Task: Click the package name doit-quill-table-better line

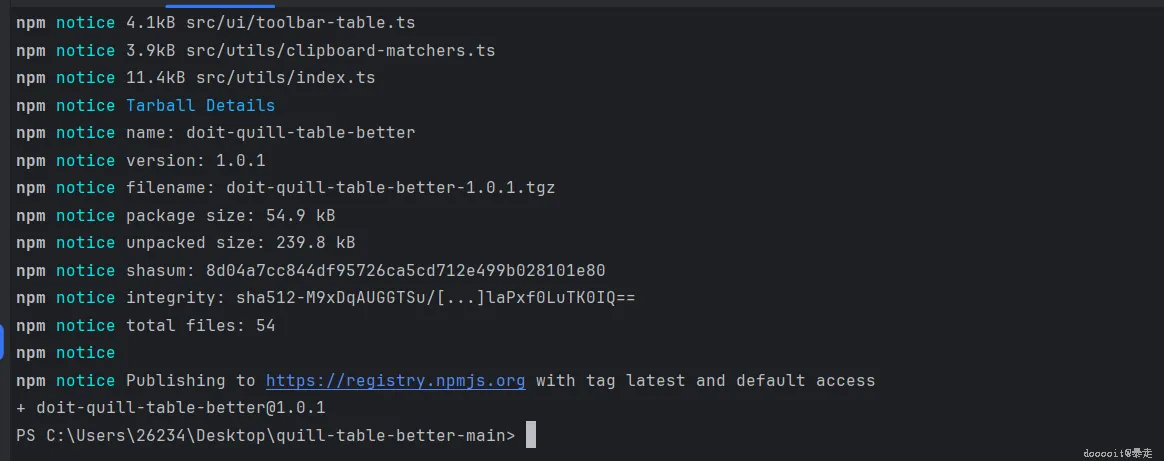Action: 270,132
